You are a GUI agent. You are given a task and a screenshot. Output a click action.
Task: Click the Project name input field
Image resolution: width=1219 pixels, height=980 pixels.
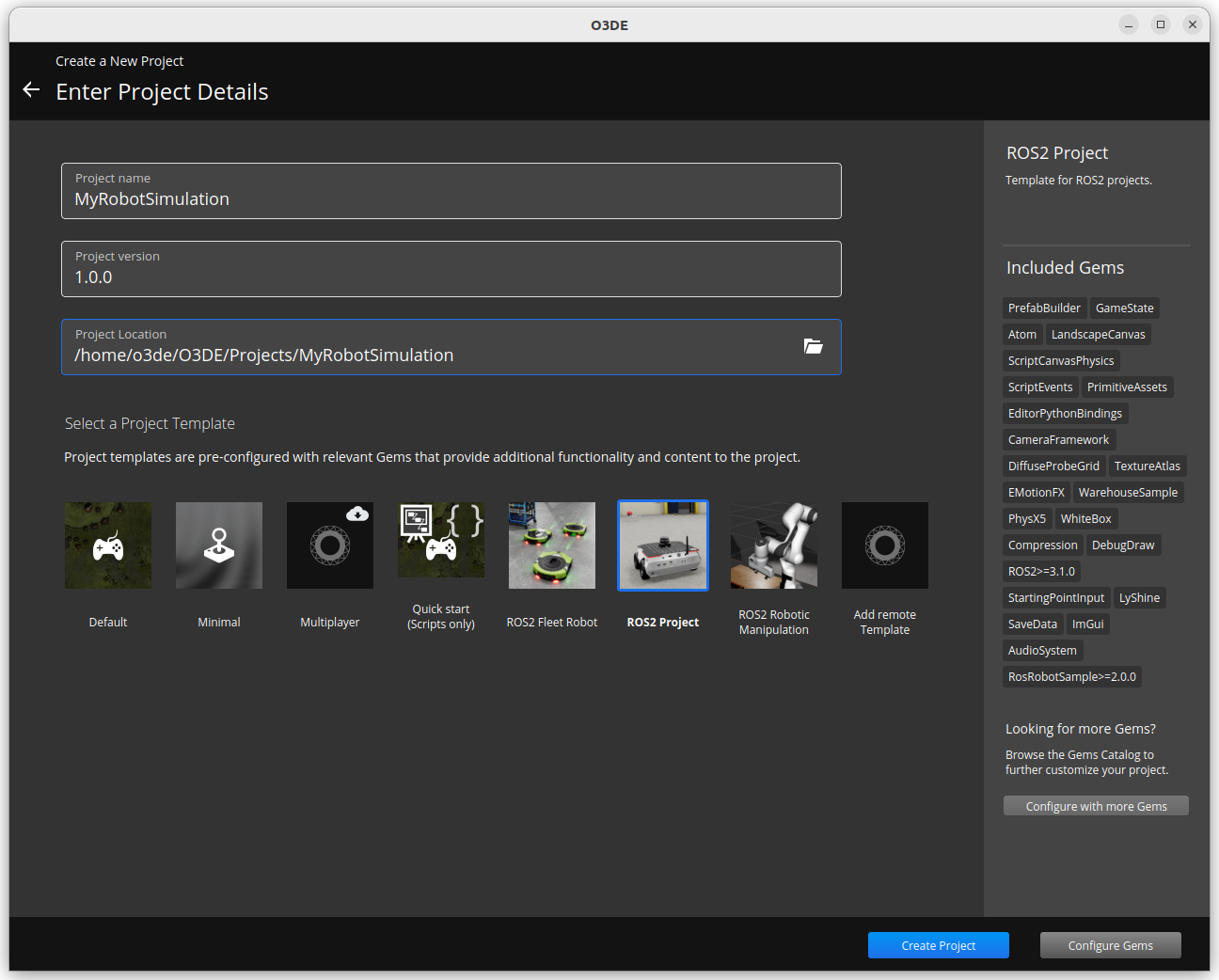click(451, 191)
